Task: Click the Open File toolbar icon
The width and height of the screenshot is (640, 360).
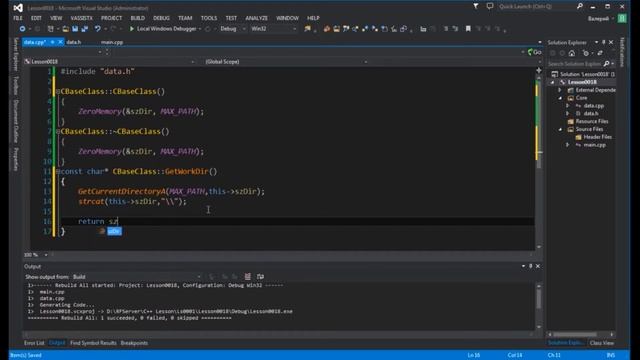Action: [x=65, y=29]
